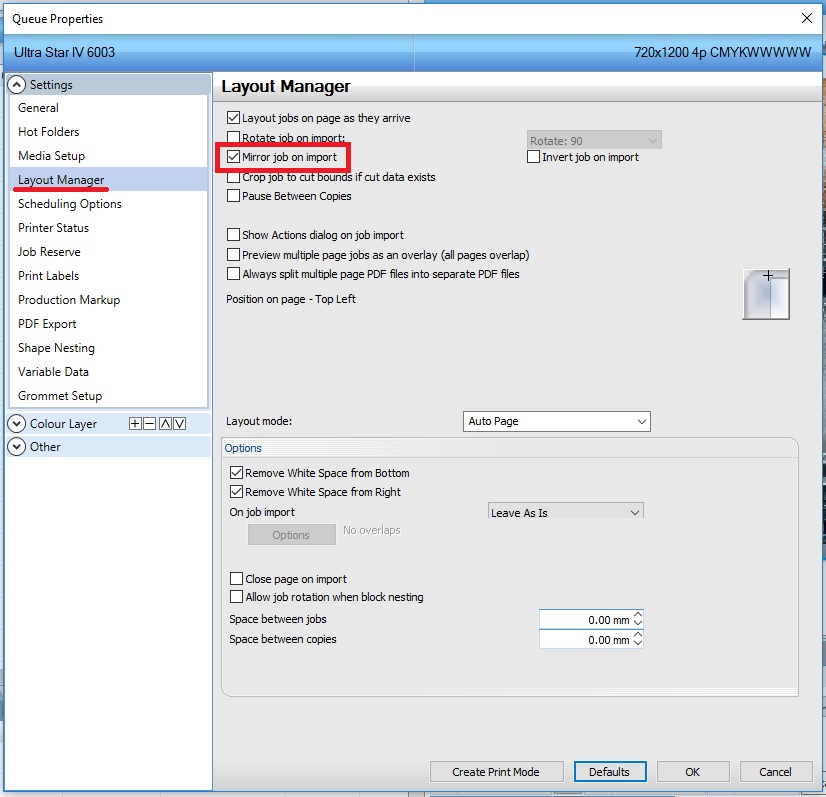This screenshot has width=826, height=797.
Task: Uncheck Remove White Space from Right
Action: pyautogui.click(x=237, y=491)
